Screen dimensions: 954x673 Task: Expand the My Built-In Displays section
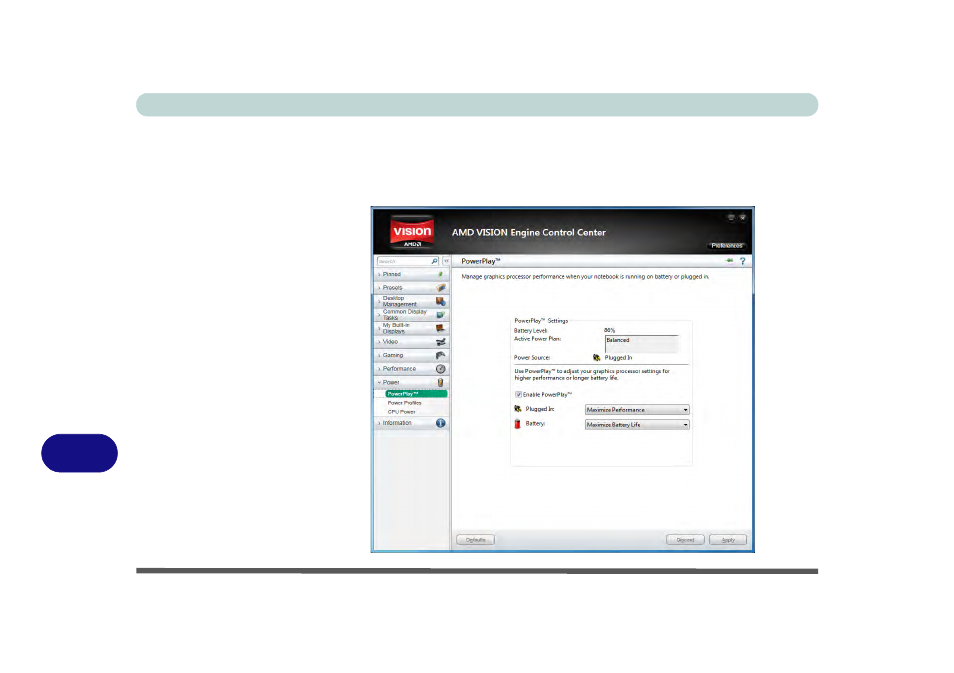tap(411, 329)
